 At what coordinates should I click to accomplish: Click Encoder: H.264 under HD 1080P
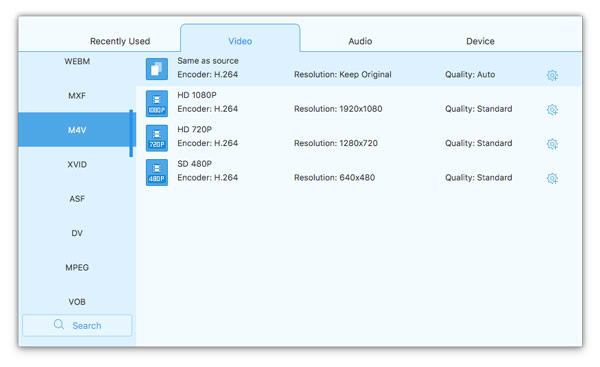point(207,109)
